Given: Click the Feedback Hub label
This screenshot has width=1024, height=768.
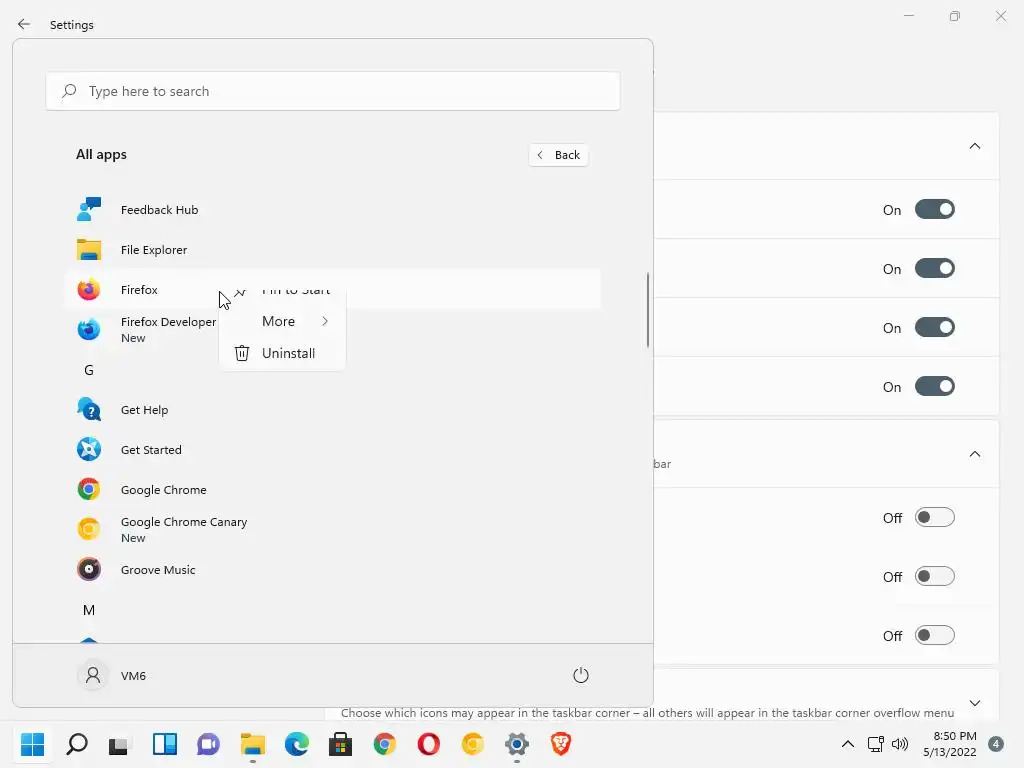Looking at the screenshot, I should 159,210.
